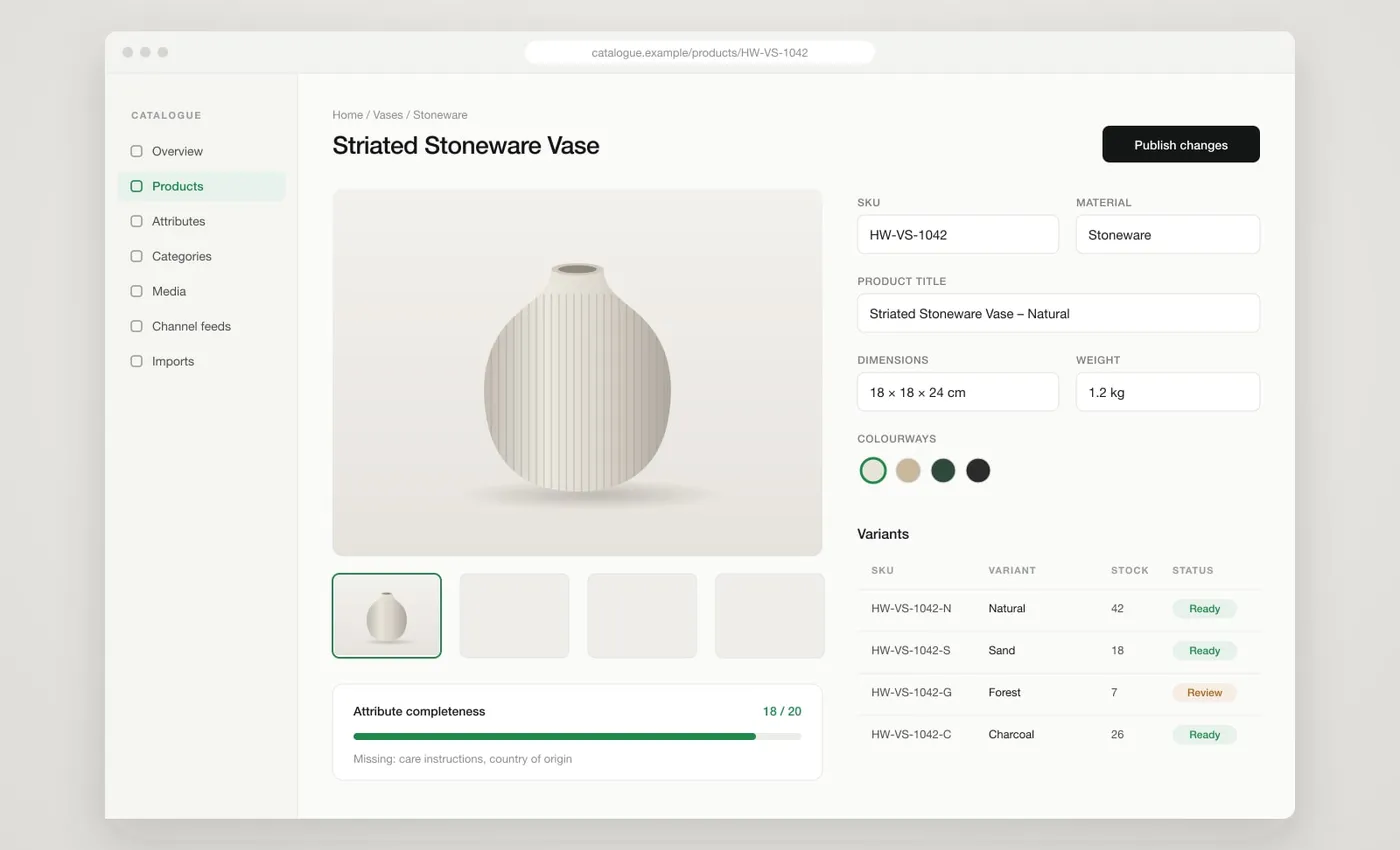Open Channel feeds page
The height and width of the screenshot is (850, 1400).
point(201,326)
